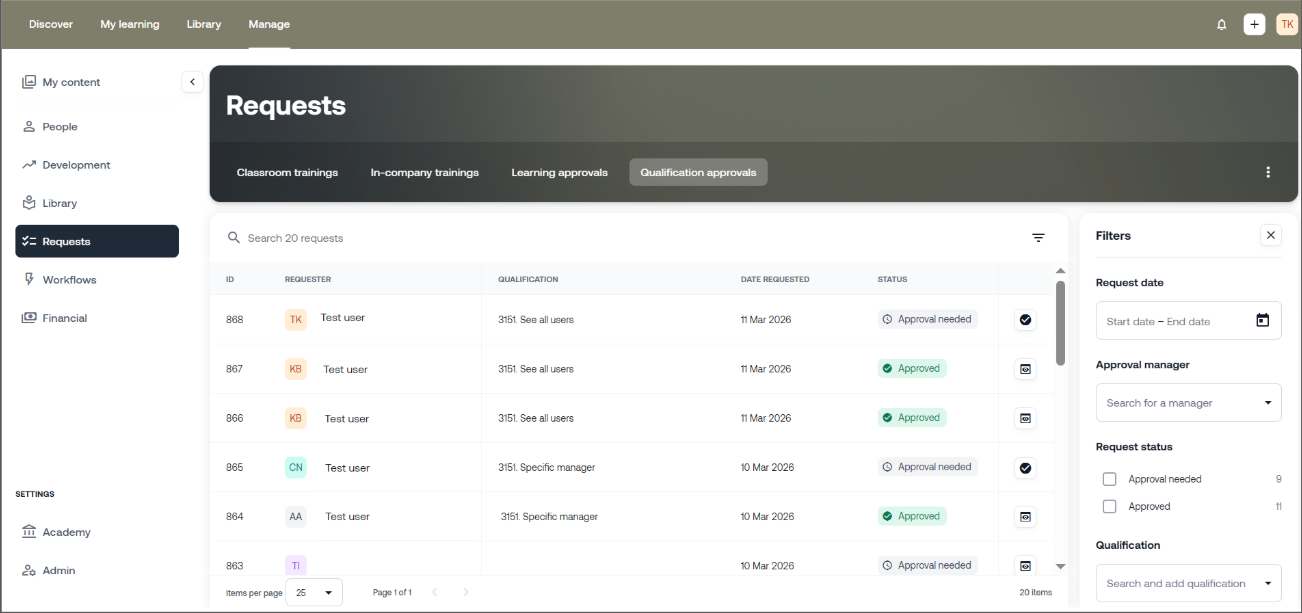Click the table's vertical scrollbar thumb
1302x613 pixels.
pyautogui.click(x=1060, y=322)
